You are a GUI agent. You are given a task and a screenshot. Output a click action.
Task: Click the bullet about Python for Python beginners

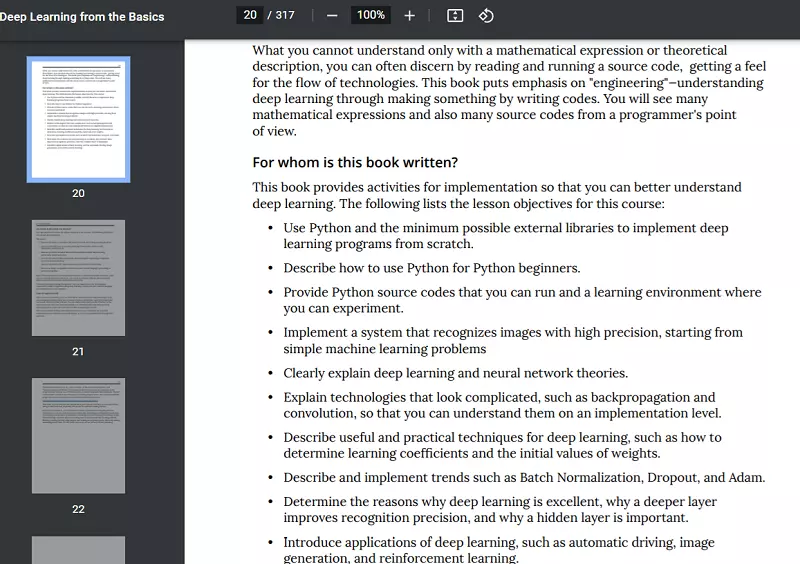point(431,268)
